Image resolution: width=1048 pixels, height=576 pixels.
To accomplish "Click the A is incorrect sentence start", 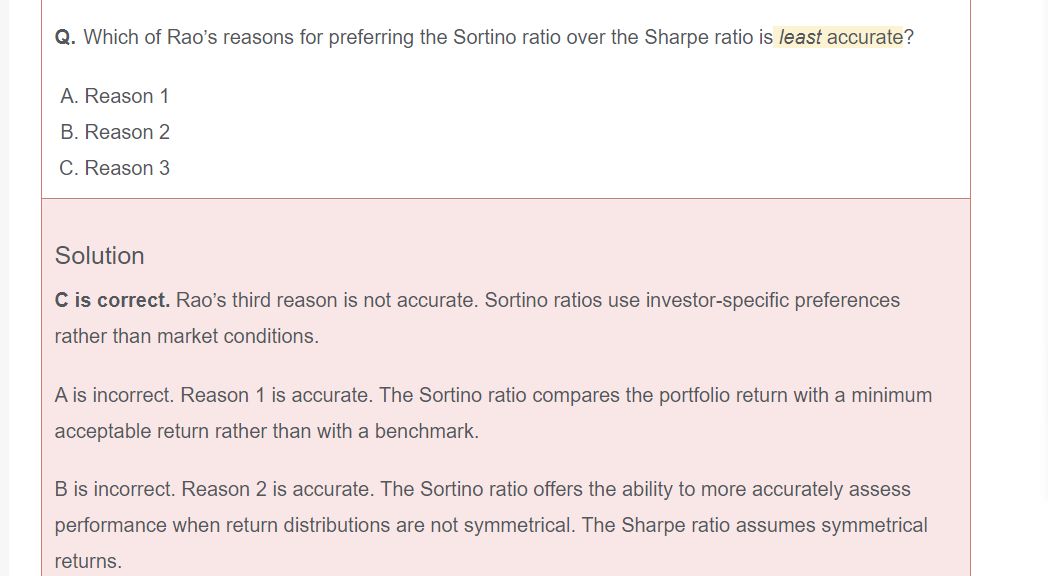I will (114, 396).
